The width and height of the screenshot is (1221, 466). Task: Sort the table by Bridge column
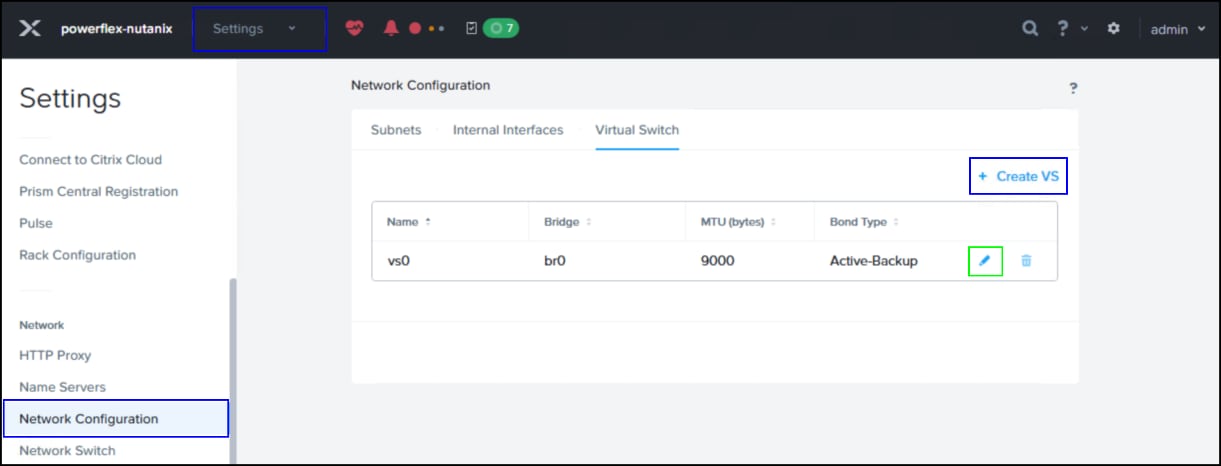pos(568,222)
